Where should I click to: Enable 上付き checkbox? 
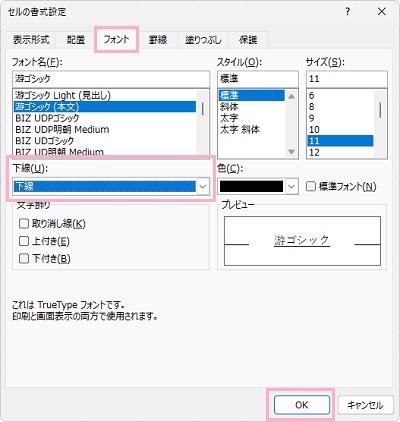click(24, 241)
